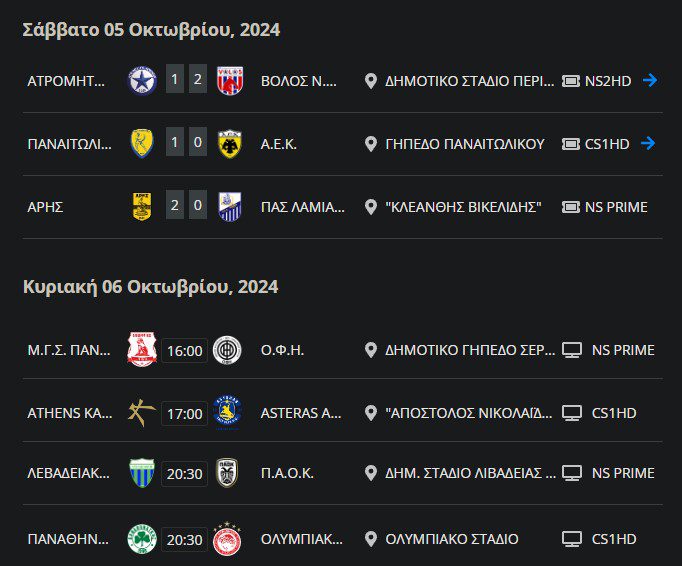Click the Aris yellow crest icon

click(x=142, y=207)
